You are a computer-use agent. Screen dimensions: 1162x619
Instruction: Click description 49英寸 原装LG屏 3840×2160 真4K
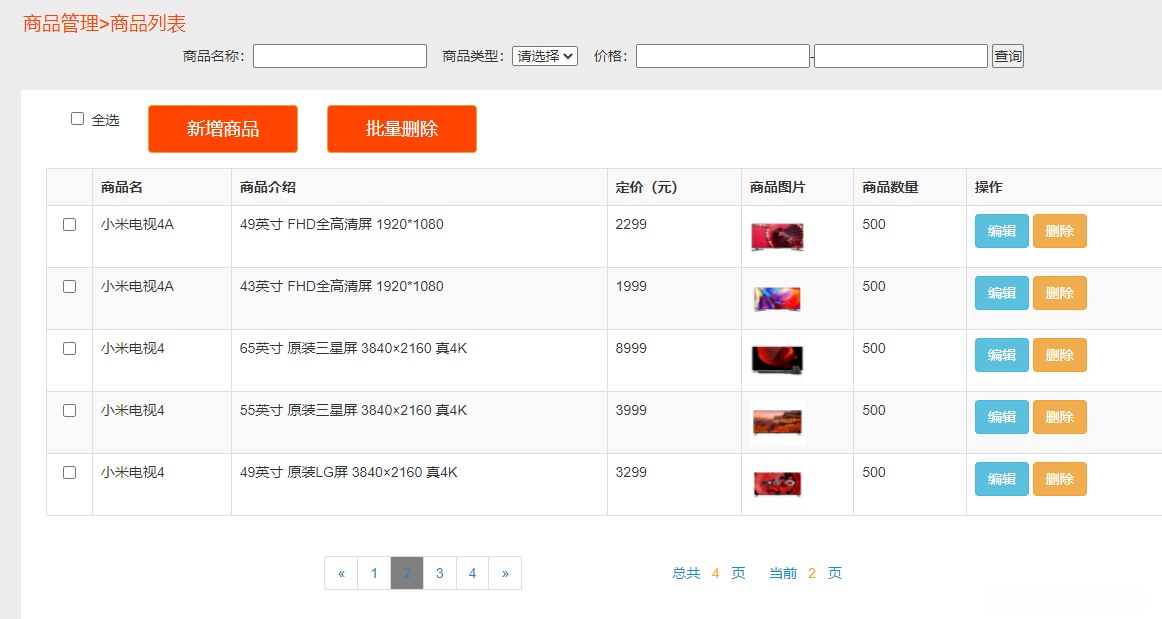tap(349, 472)
